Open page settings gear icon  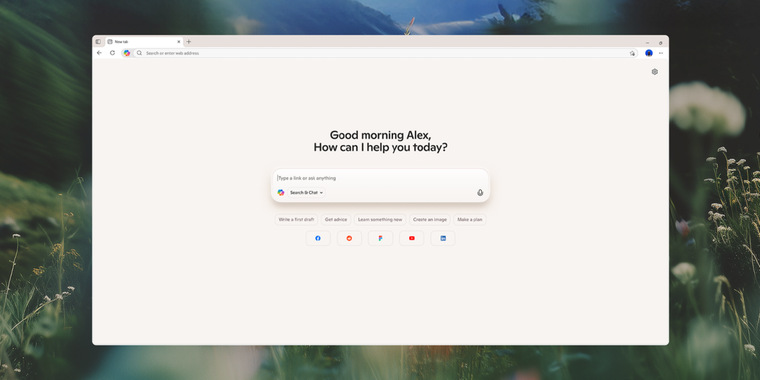pyautogui.click(x=655, y=72)
